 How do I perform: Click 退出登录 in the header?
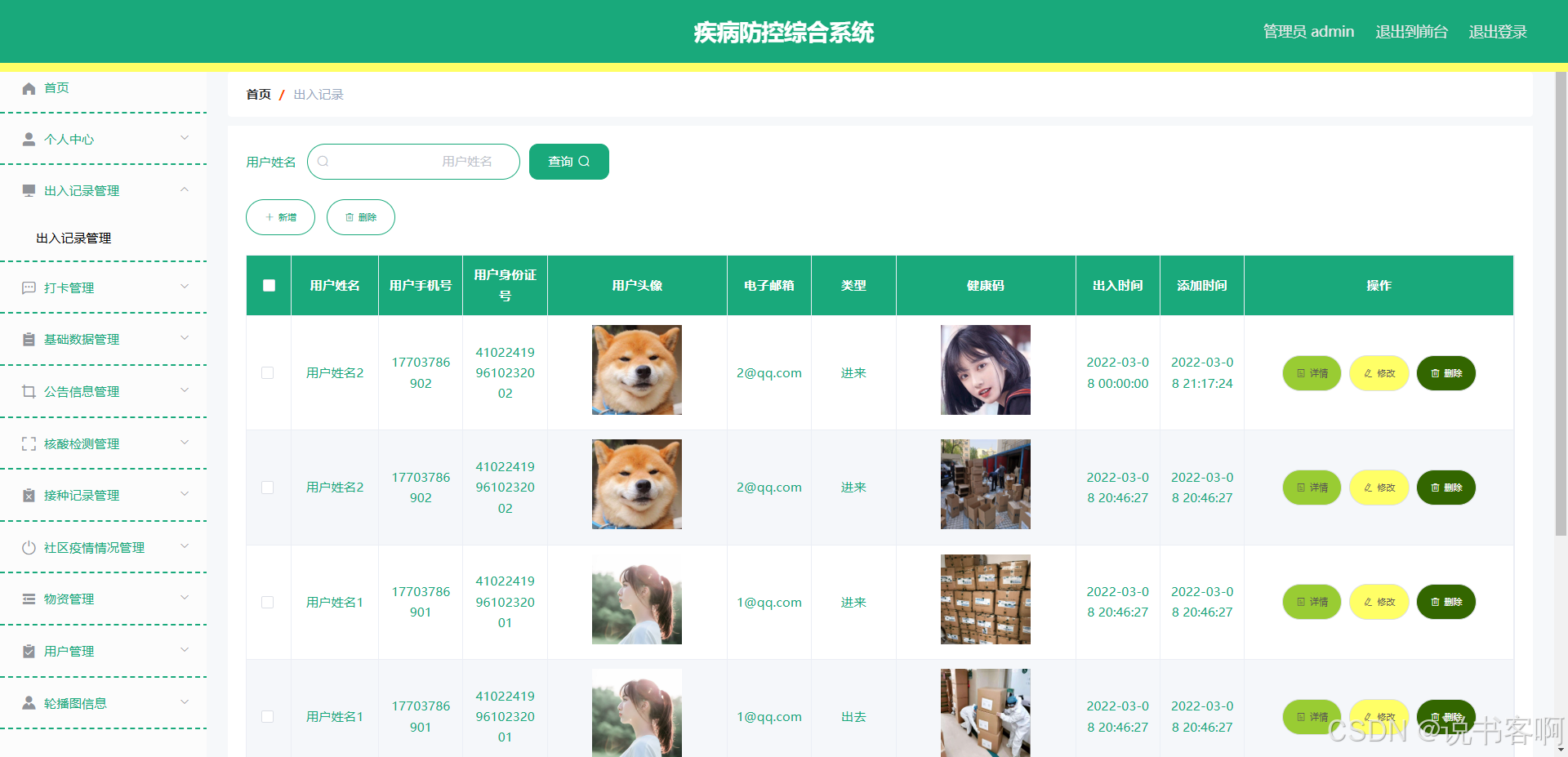pyautogui.click(x=1498, y=32)
